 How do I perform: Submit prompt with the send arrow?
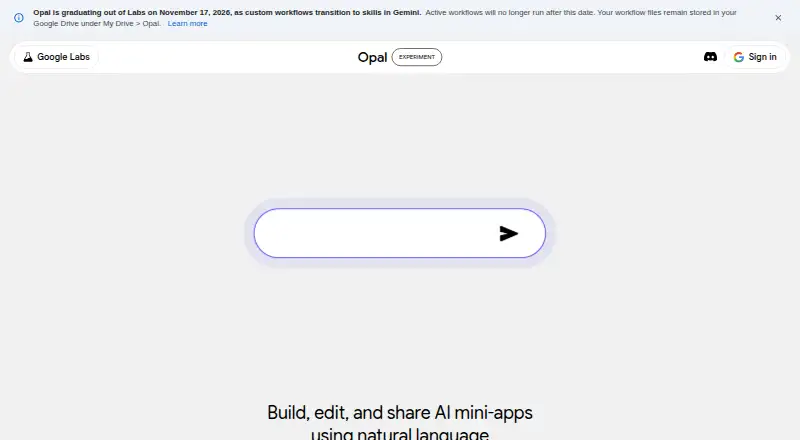pos(509,233)
